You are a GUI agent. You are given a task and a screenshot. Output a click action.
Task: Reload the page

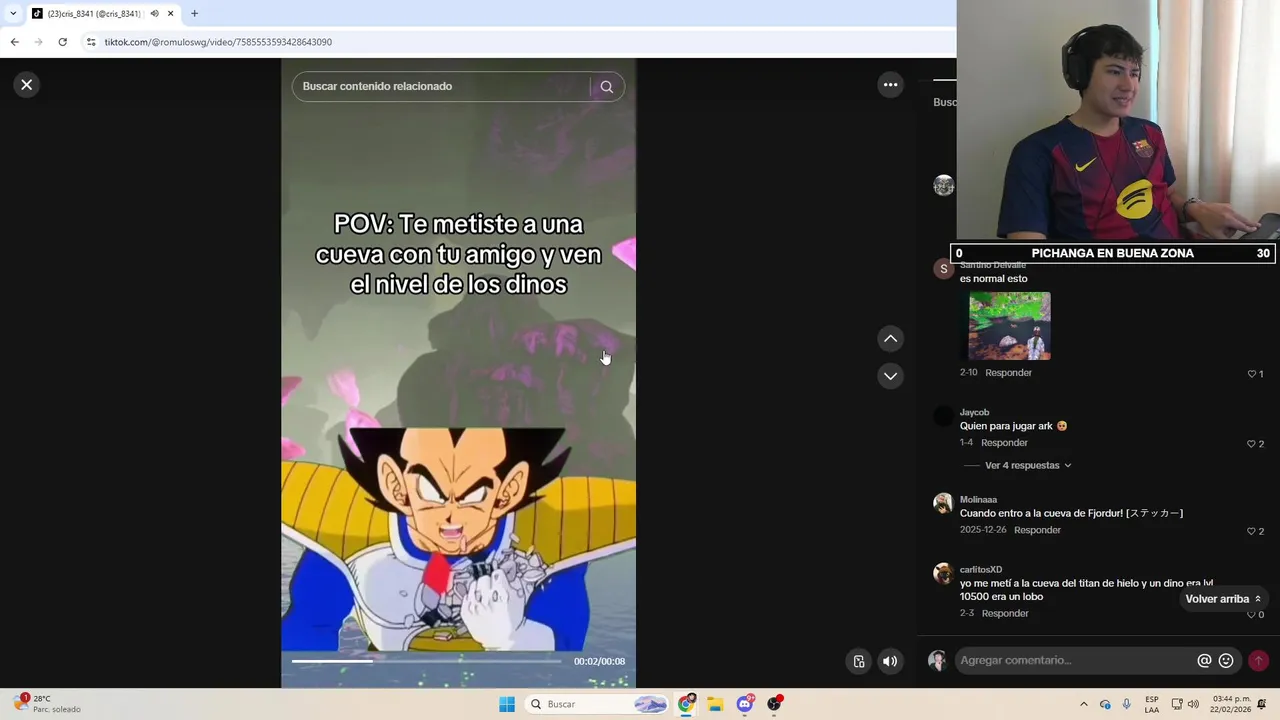pos(62,42)
